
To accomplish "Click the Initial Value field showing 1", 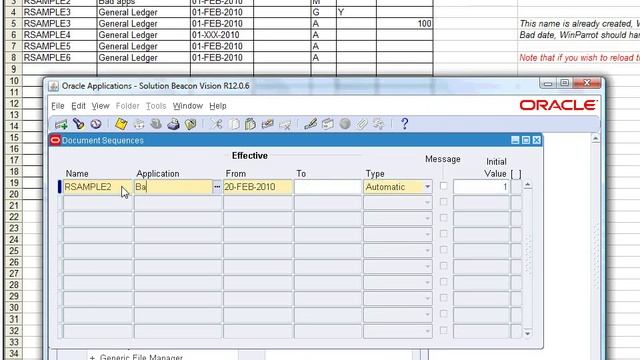I will [481, 187].
